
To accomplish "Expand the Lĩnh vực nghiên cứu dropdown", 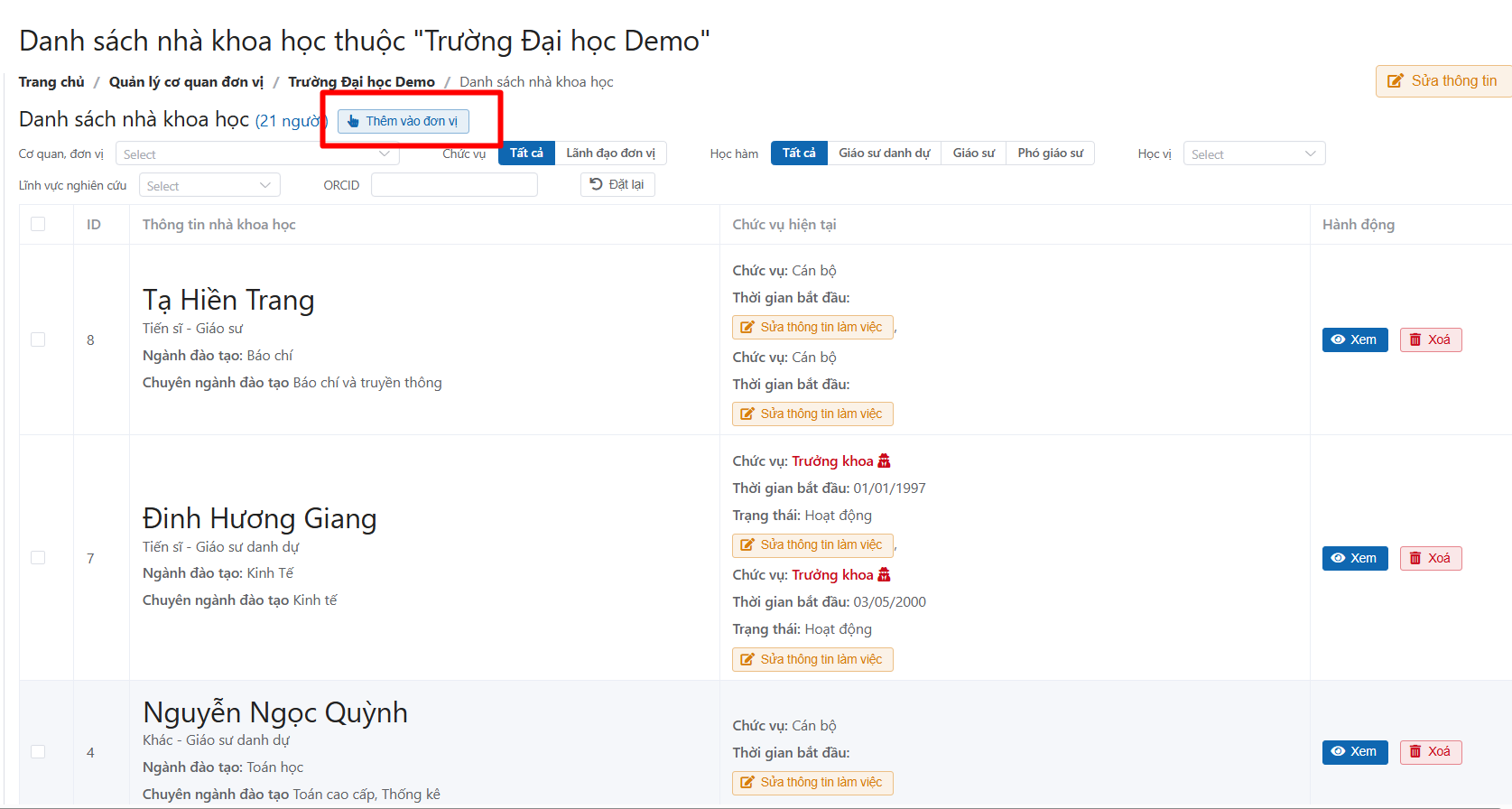I will coord(209,186).
